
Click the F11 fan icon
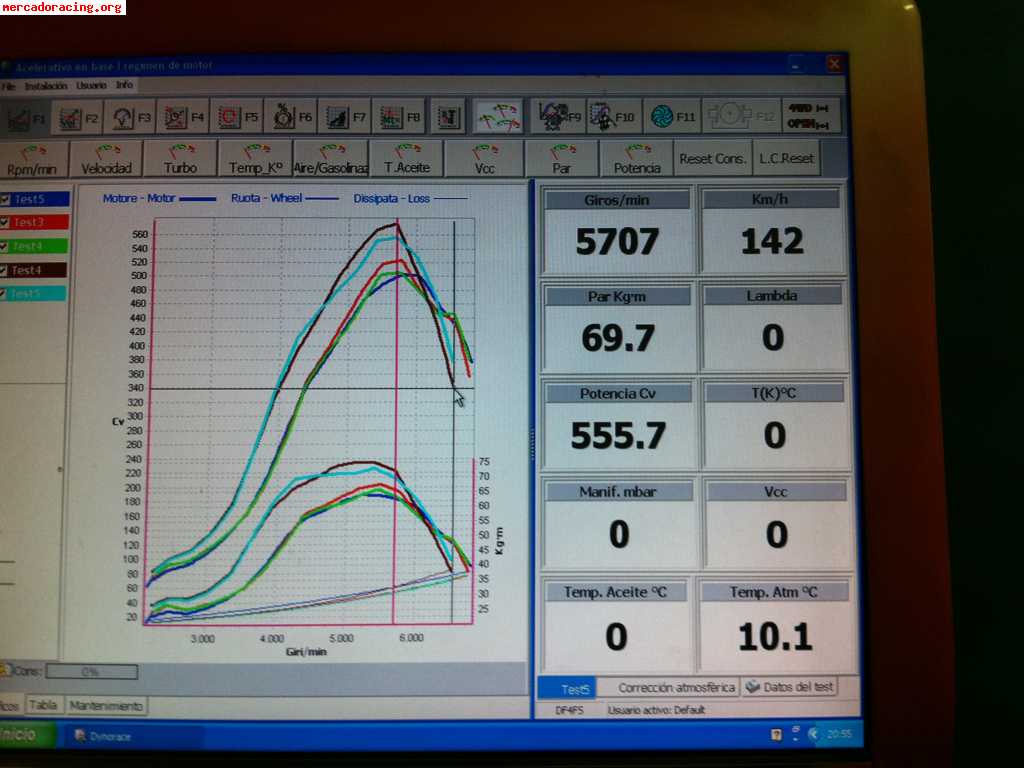[x=670, y=117]
